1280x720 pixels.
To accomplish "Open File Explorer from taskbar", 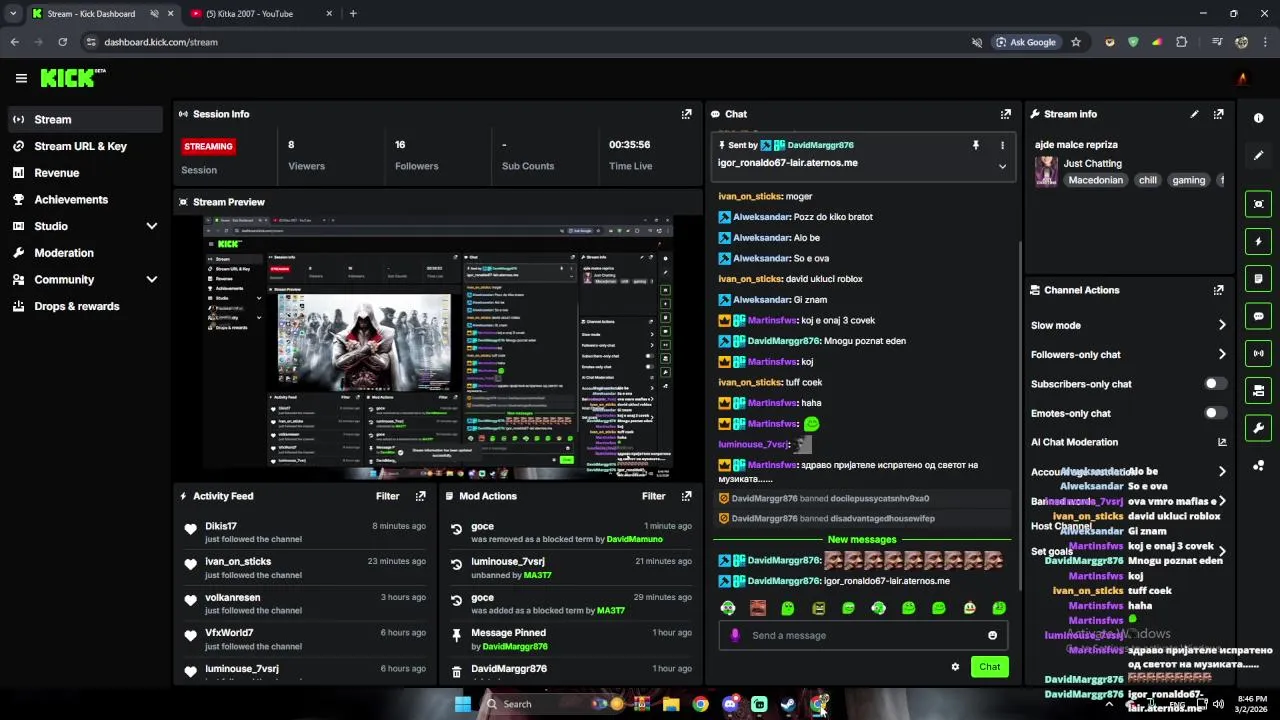I will pos(671,704).
